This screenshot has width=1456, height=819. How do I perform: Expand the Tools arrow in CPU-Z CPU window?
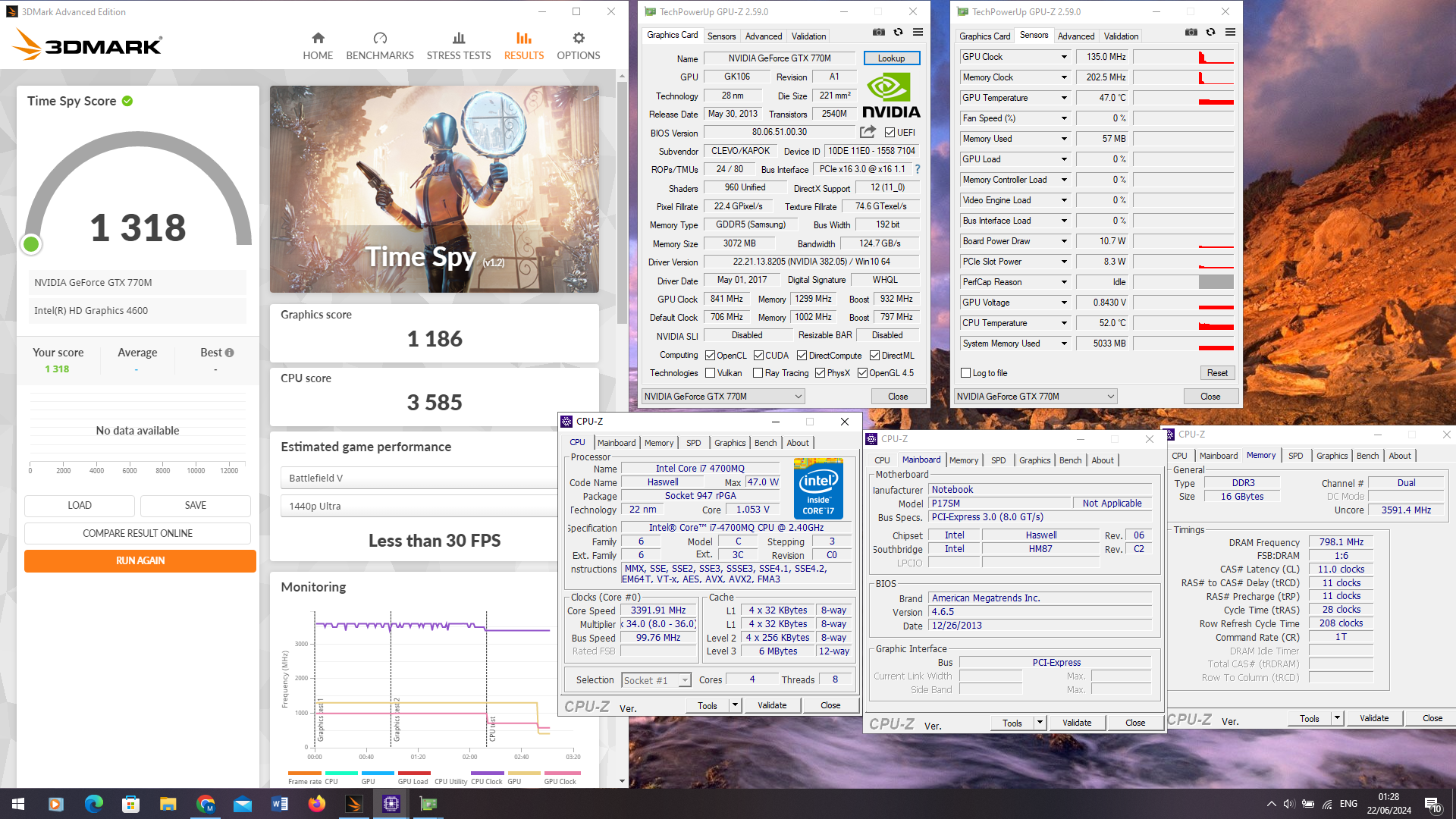coord(734,705)
